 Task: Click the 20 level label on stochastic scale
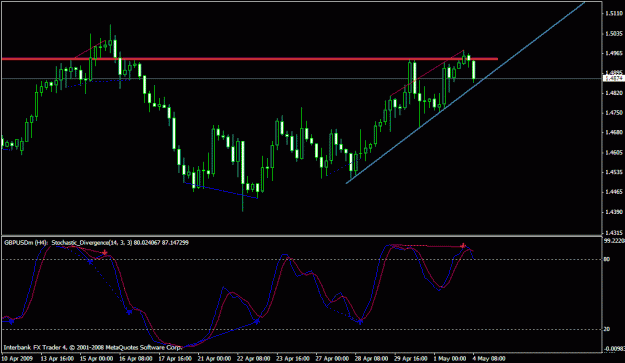point(607,329)
